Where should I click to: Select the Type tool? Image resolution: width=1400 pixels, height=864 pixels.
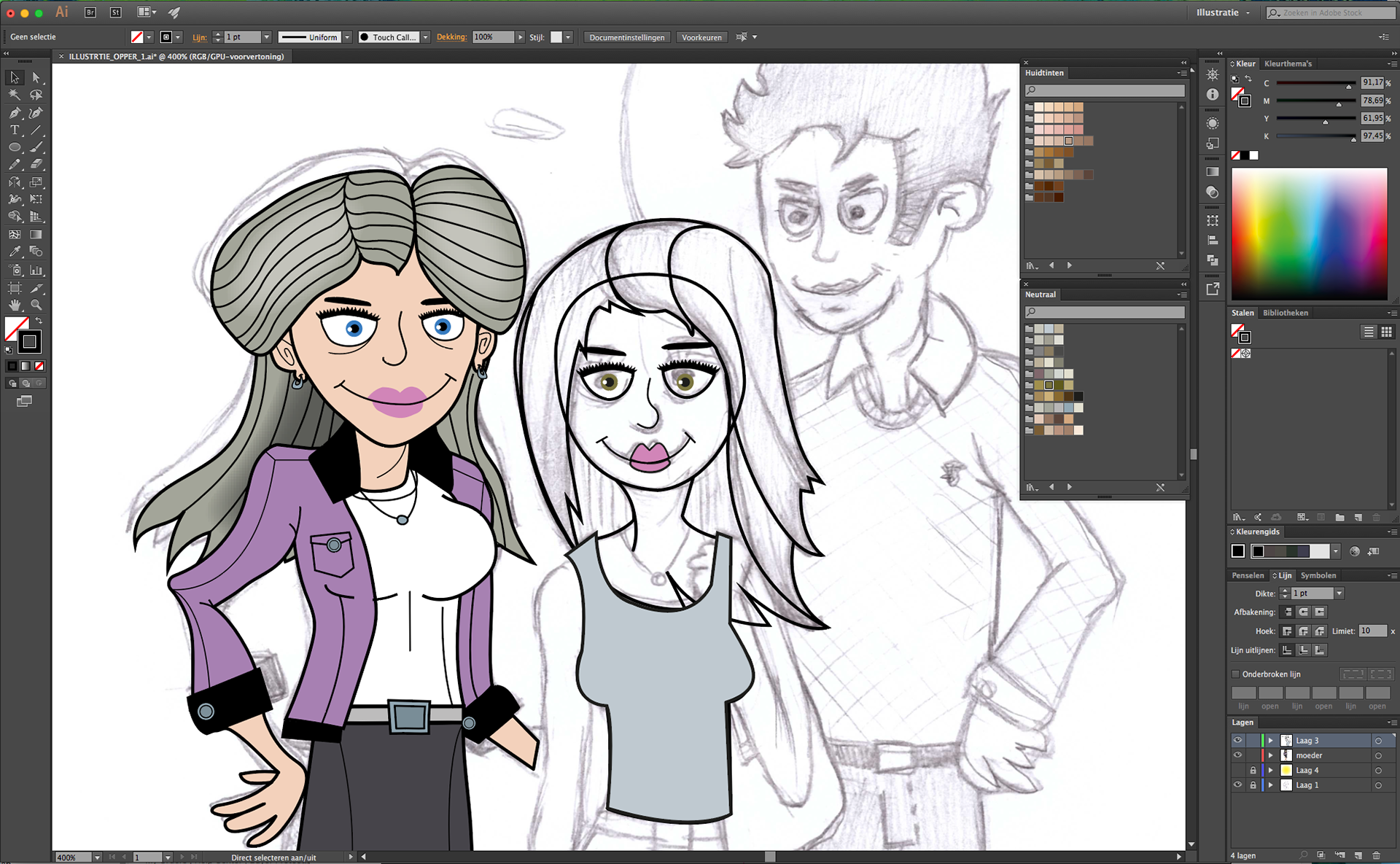[x=15, y=131]
